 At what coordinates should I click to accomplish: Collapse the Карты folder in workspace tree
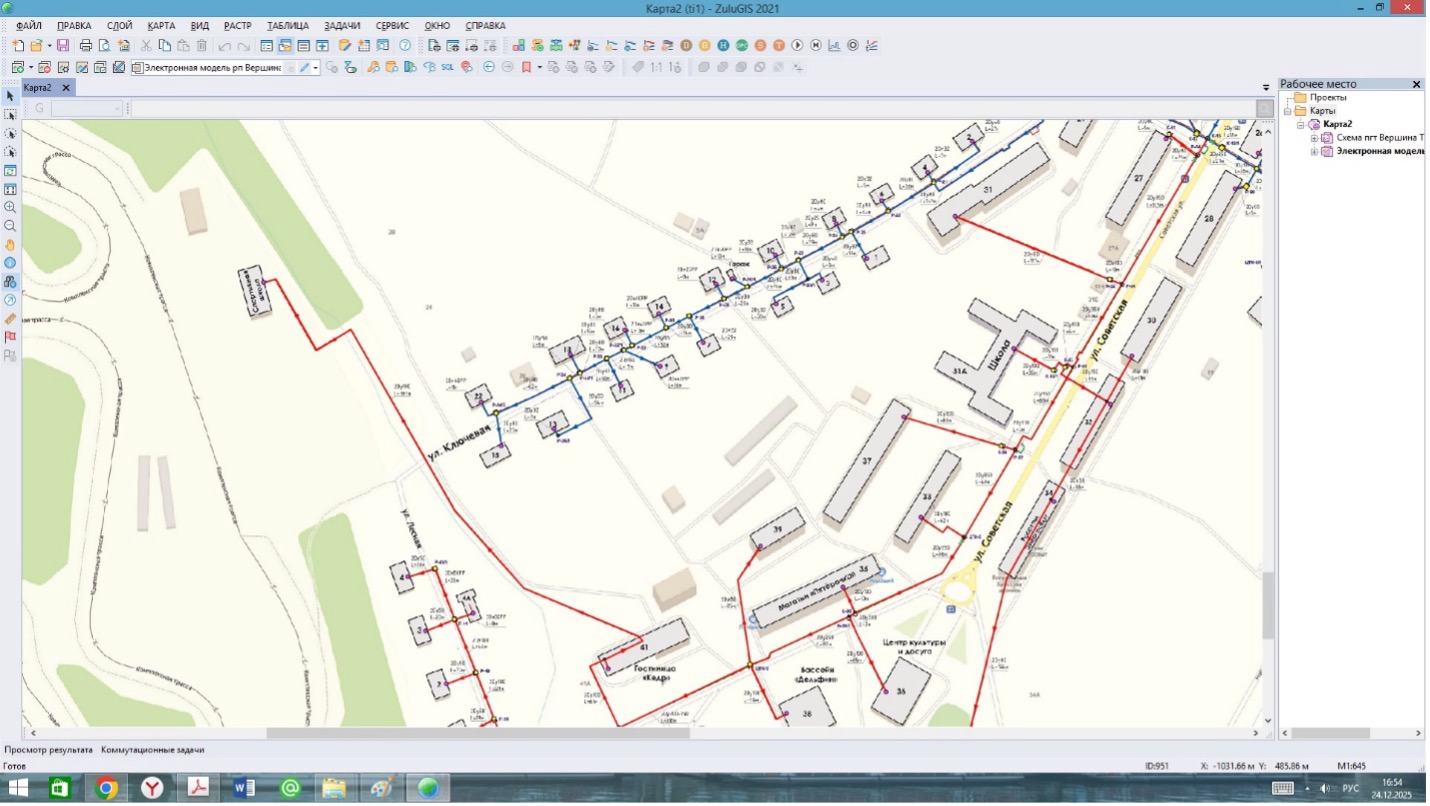[1288, 111]
